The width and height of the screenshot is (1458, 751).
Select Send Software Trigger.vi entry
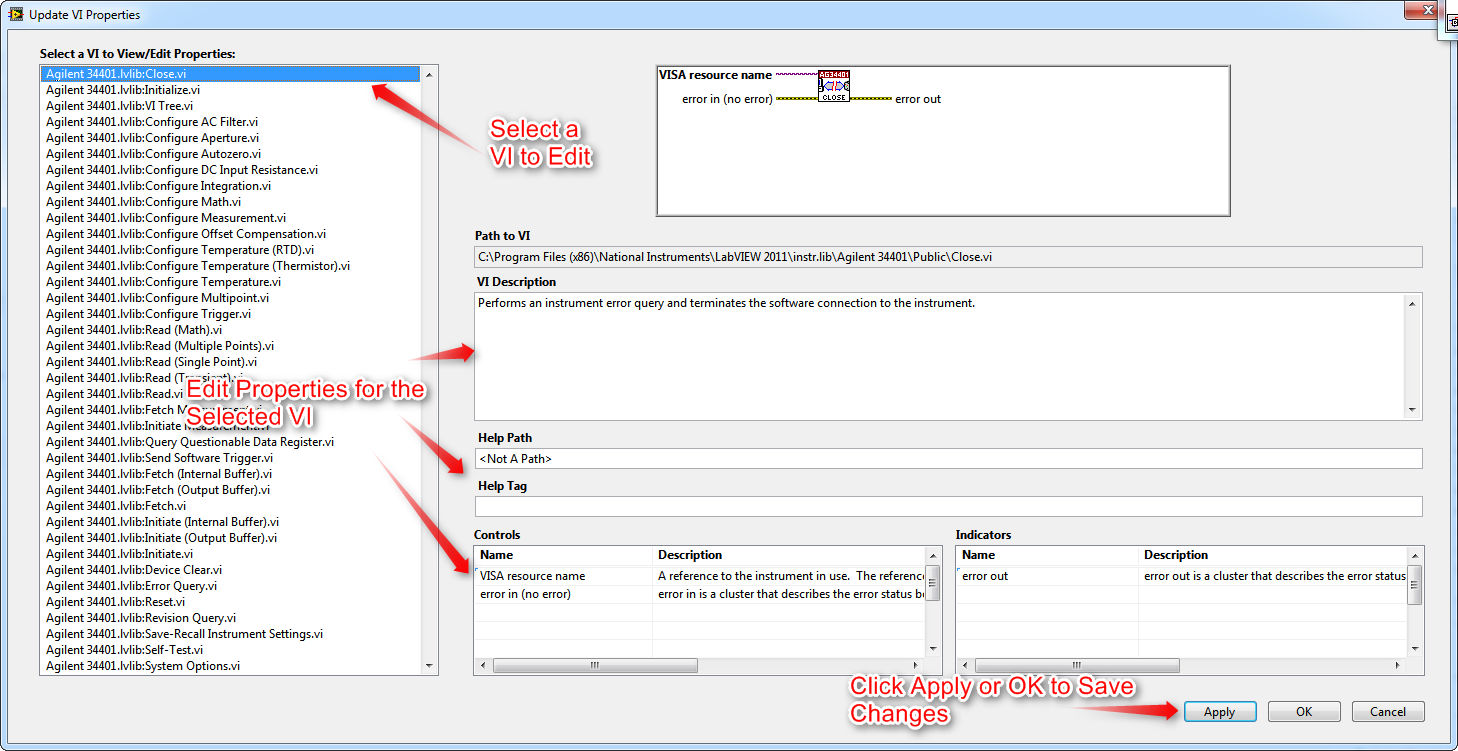coord(231,458)
